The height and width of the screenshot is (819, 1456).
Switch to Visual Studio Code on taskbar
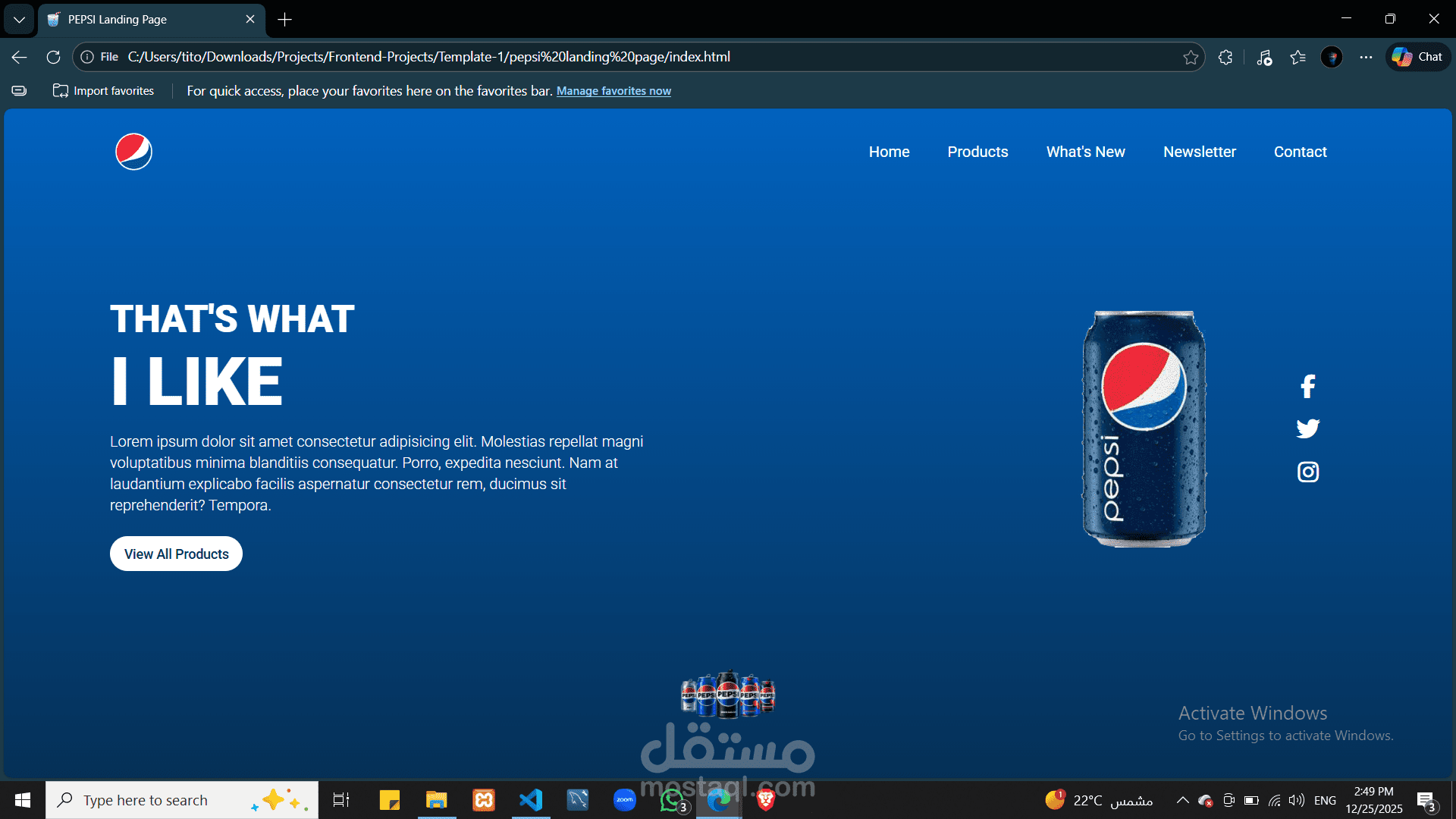click(531, 800)
